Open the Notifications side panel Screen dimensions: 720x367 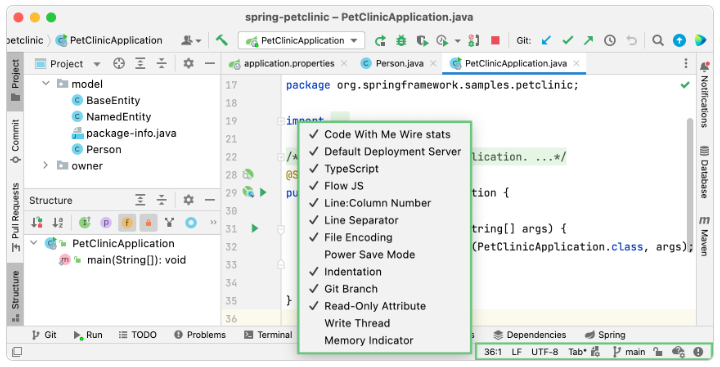[704, 94]
